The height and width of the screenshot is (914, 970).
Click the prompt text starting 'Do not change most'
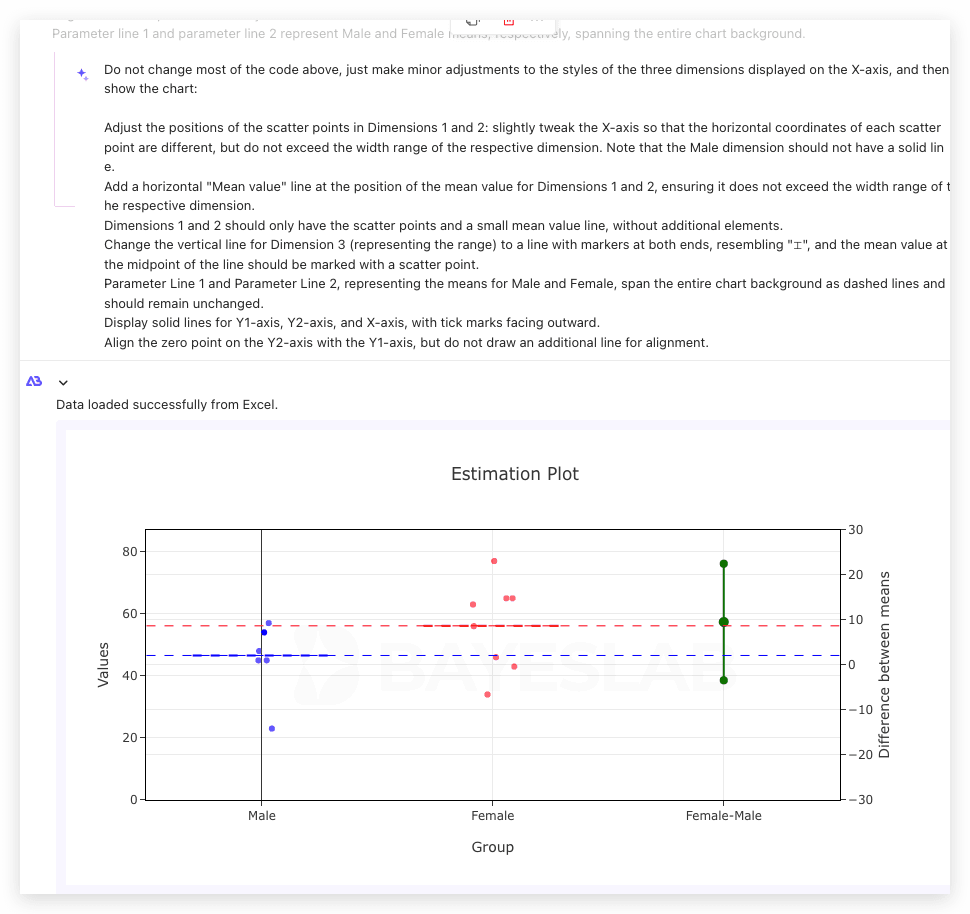526,79
